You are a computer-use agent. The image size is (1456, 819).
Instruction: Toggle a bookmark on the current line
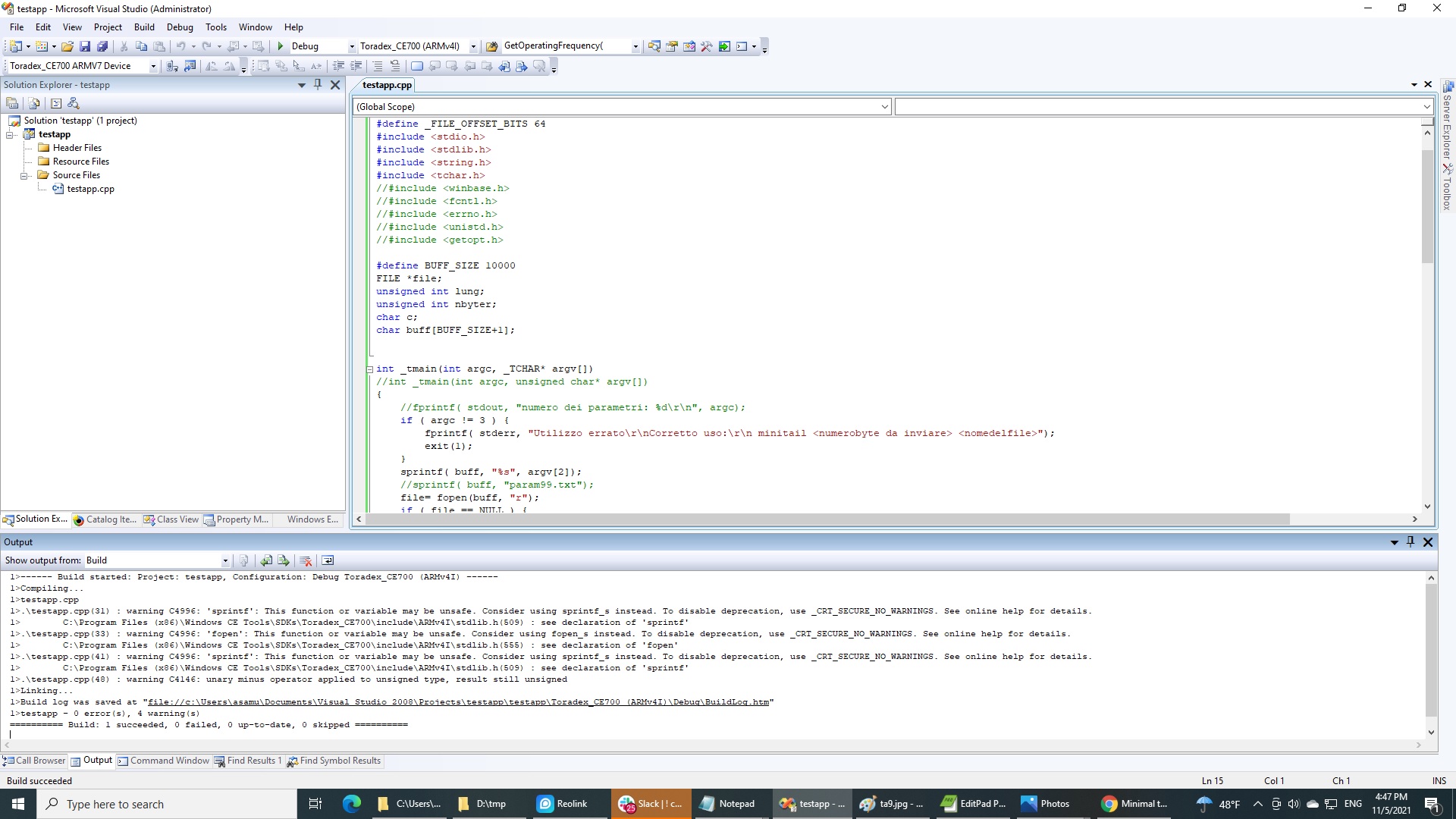[x=417, y=66]
